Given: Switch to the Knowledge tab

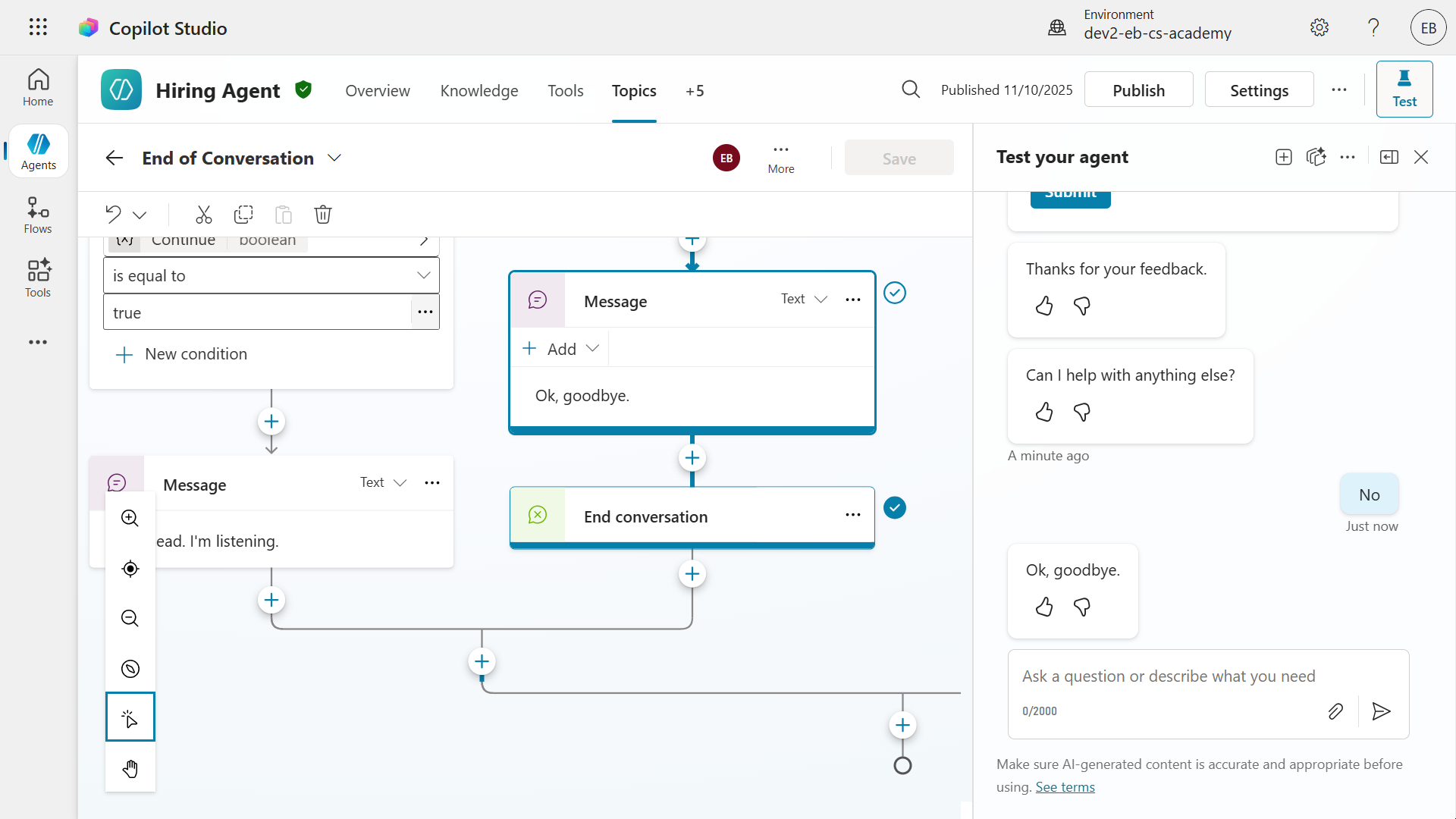Looking at the screenshot, I should [479, 91].
